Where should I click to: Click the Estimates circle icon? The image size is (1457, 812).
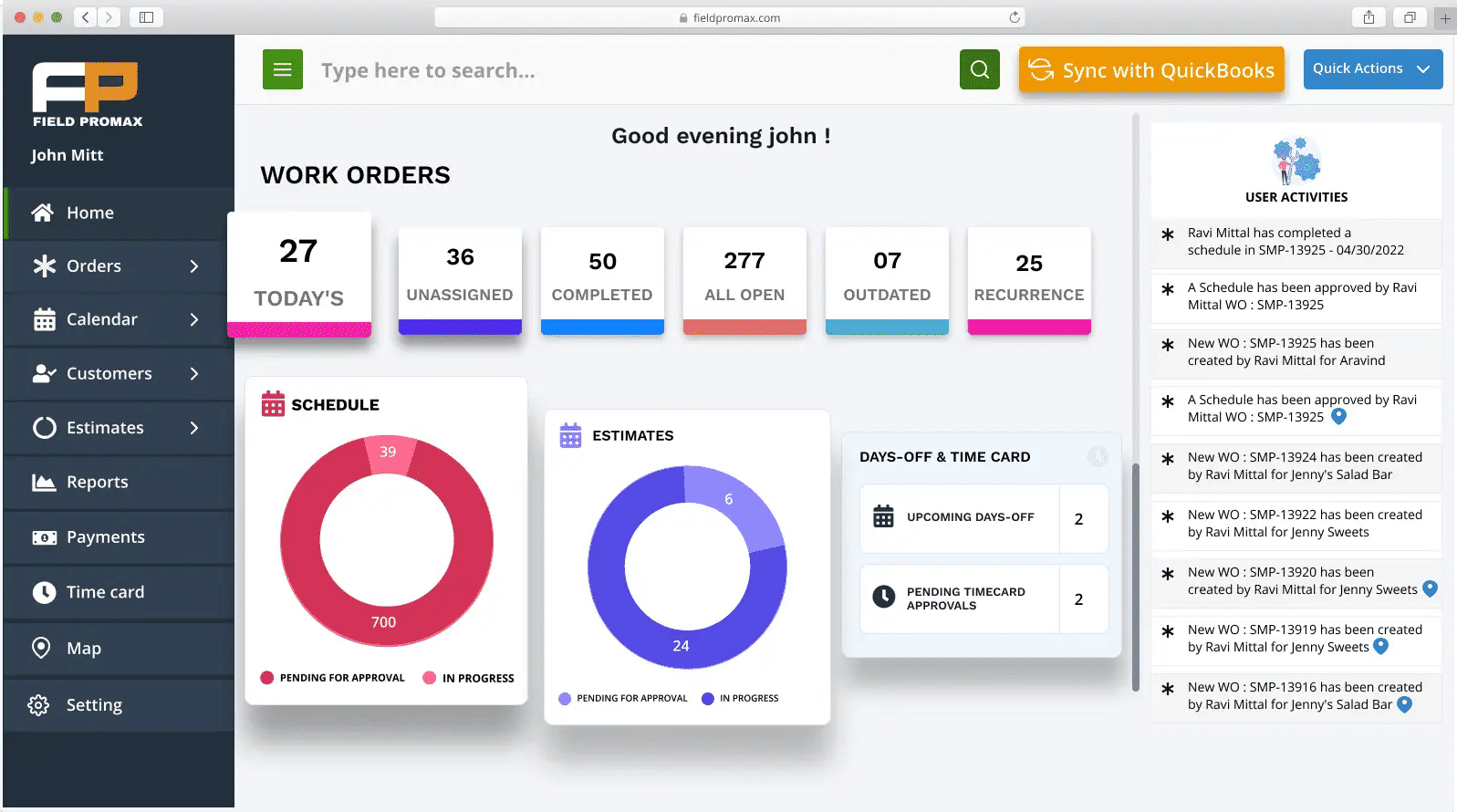click(x=44, y=427)
